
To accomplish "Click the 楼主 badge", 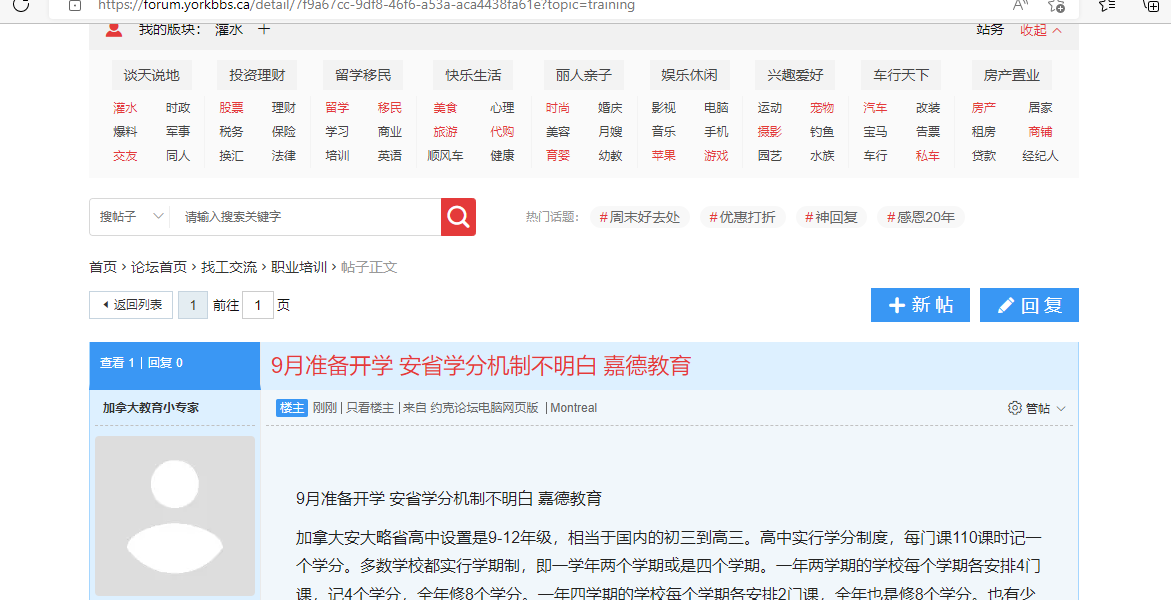I will point(291,408).
